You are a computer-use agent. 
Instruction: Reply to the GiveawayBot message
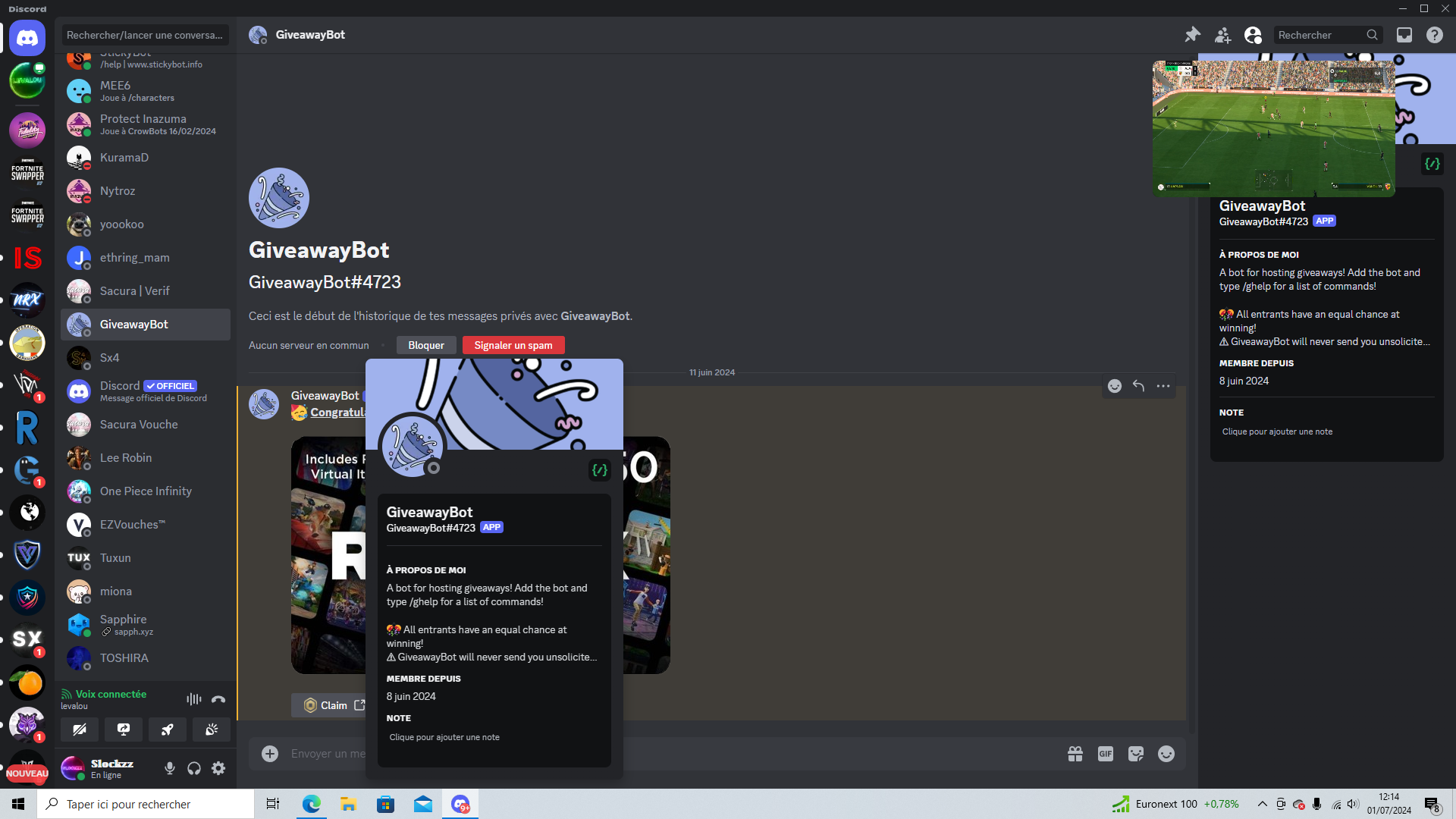pos(1139,386)
